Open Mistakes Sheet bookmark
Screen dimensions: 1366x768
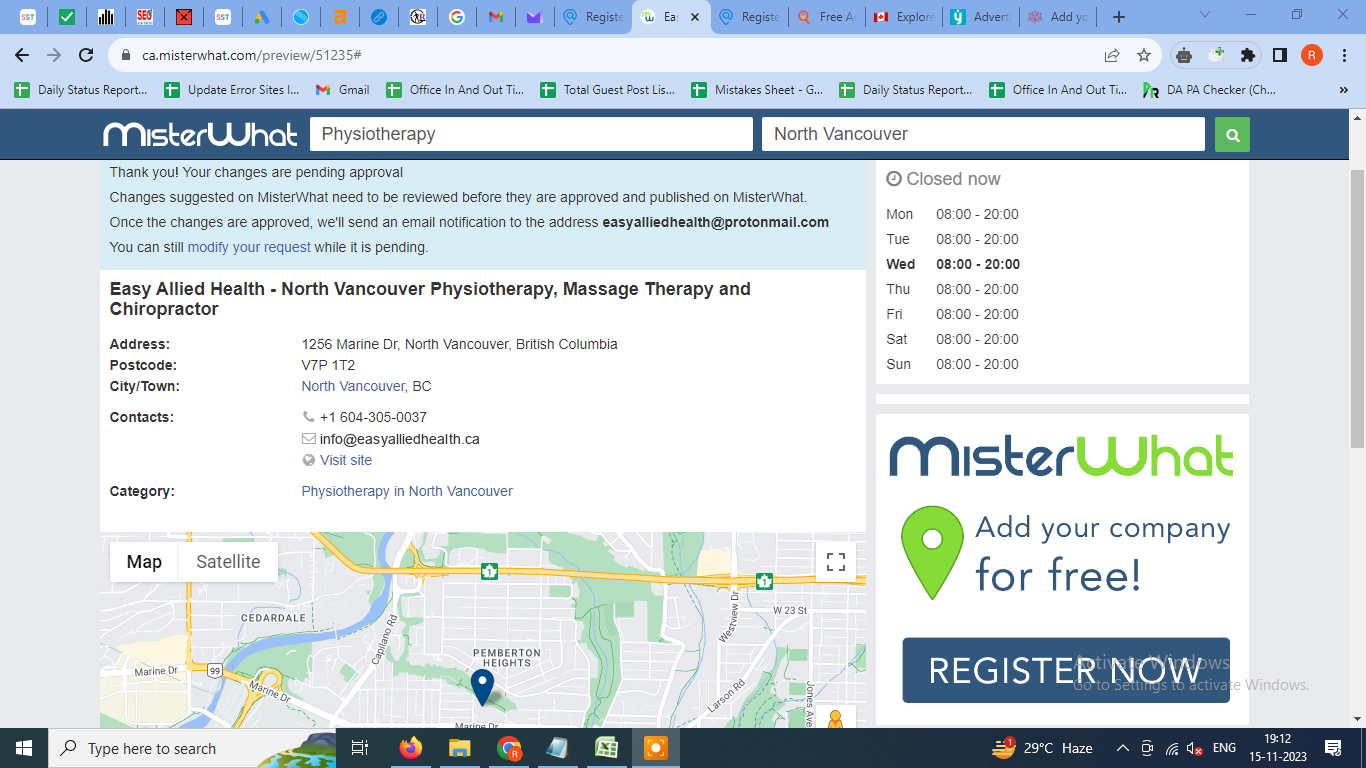(757, 90)
